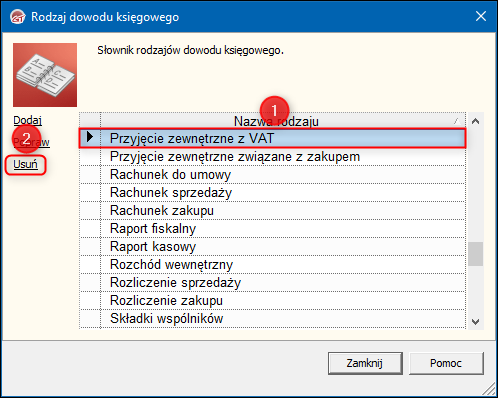The height and width of the screenshot is (398, 498).
Task: Click the row pointer arrow beside Przyjęcie zewnętrzne z VAT
Action: point(90,137)
